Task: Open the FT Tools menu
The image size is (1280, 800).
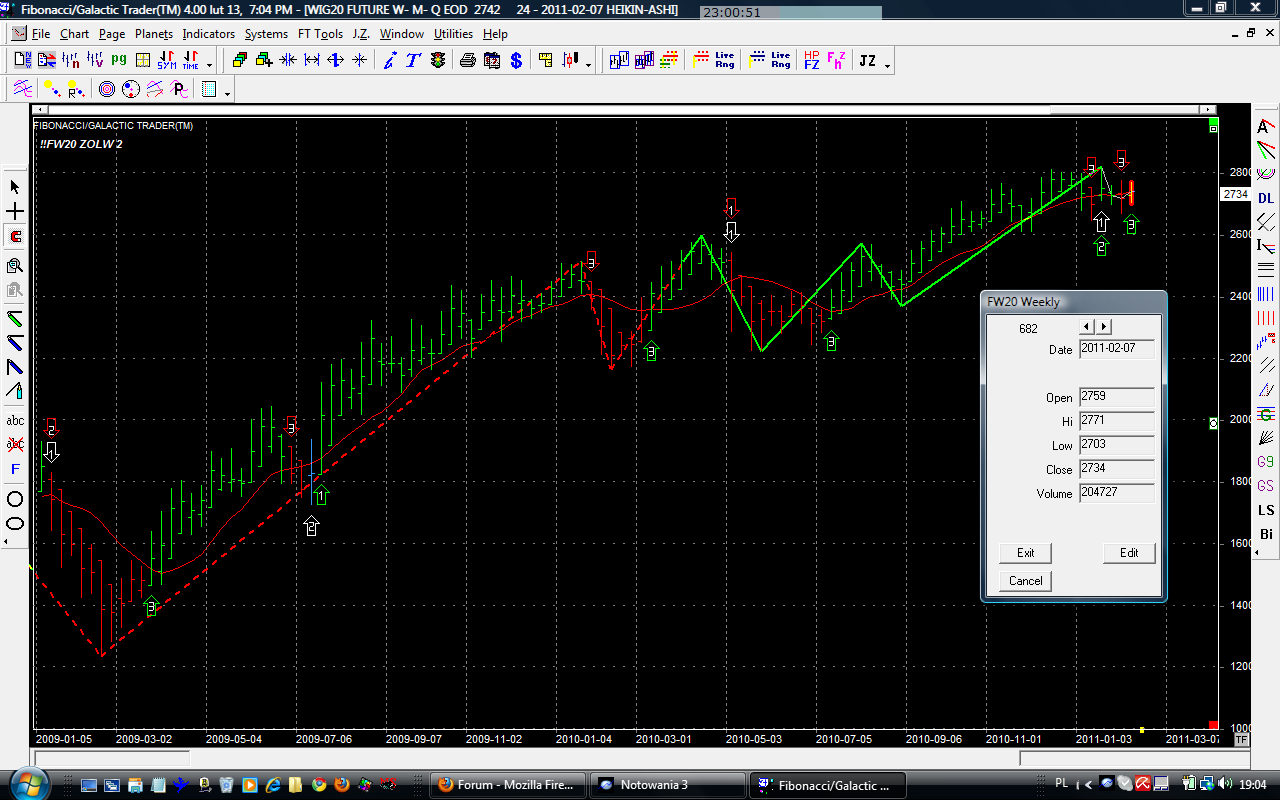Action: [320, 34]
